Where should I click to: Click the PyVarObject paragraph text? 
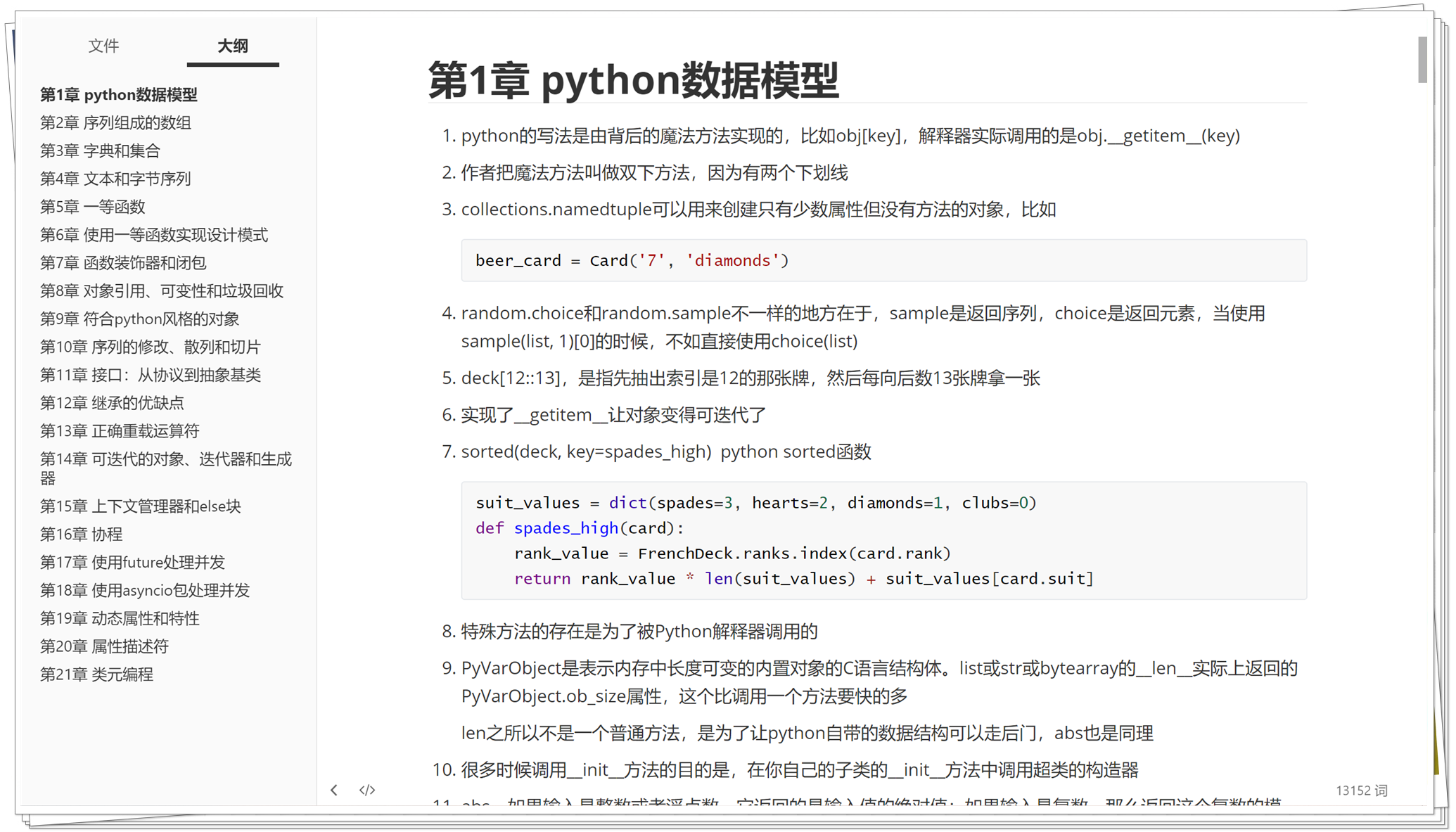[879, 682]
